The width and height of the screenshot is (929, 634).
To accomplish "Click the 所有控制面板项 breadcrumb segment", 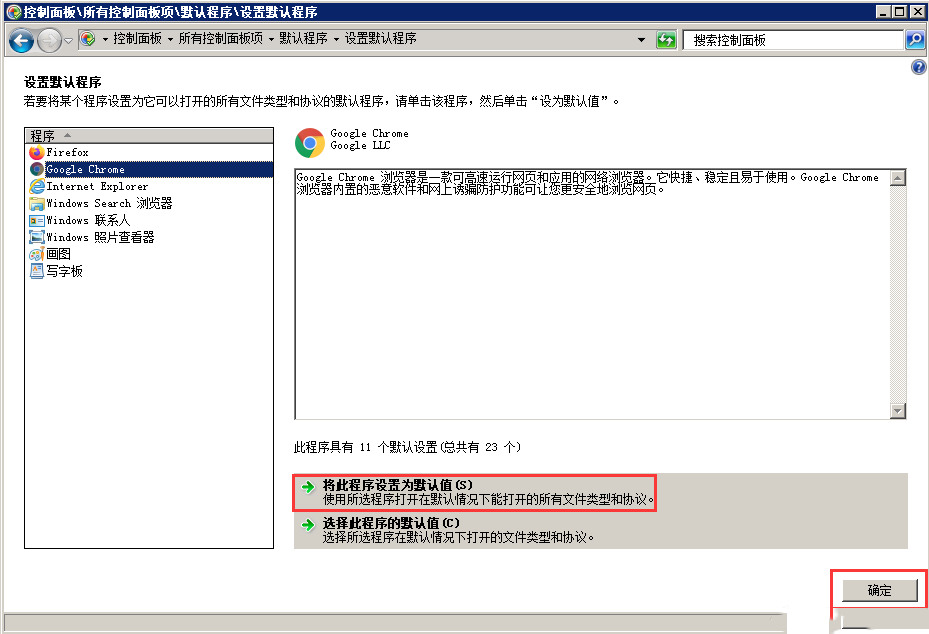I will [220, 39].
